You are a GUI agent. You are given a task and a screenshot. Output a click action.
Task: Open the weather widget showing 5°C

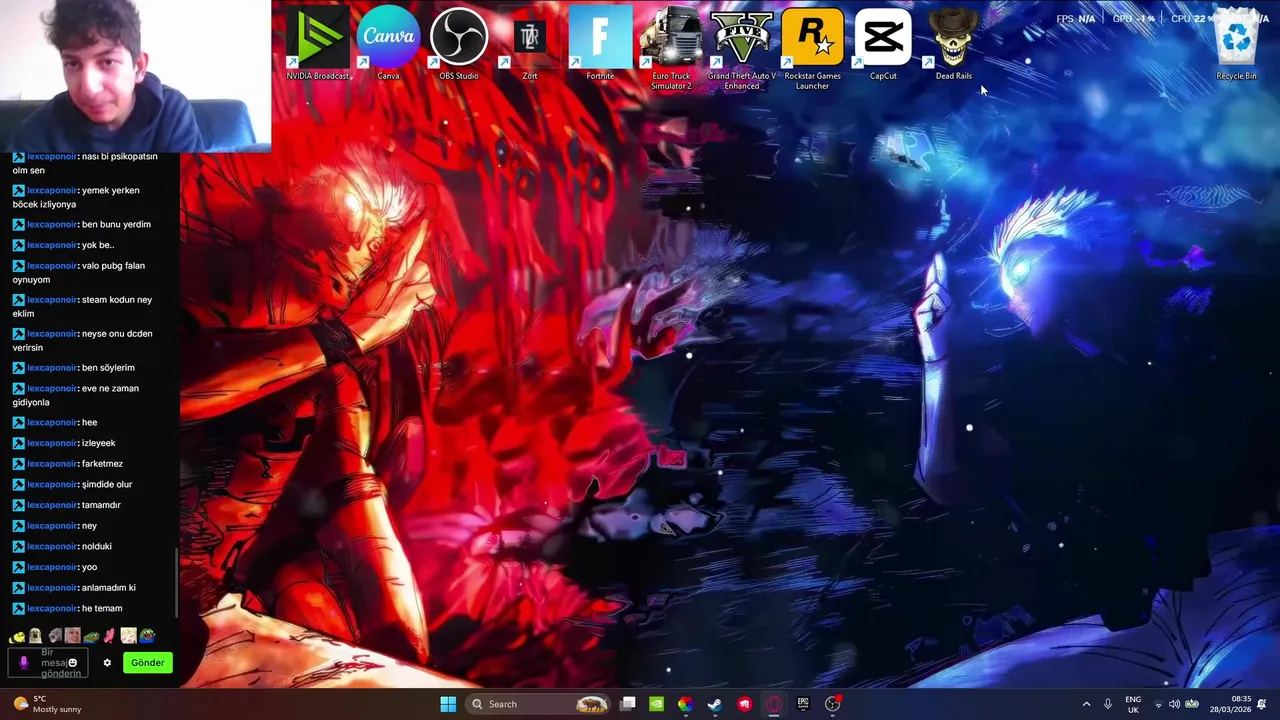pyautogui.click(x=46, y=704)
